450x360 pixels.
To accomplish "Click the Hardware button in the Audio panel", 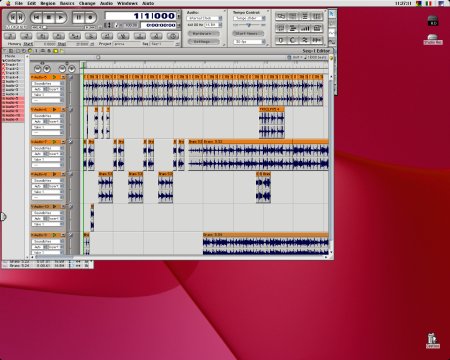I will (x=203, y=34).
